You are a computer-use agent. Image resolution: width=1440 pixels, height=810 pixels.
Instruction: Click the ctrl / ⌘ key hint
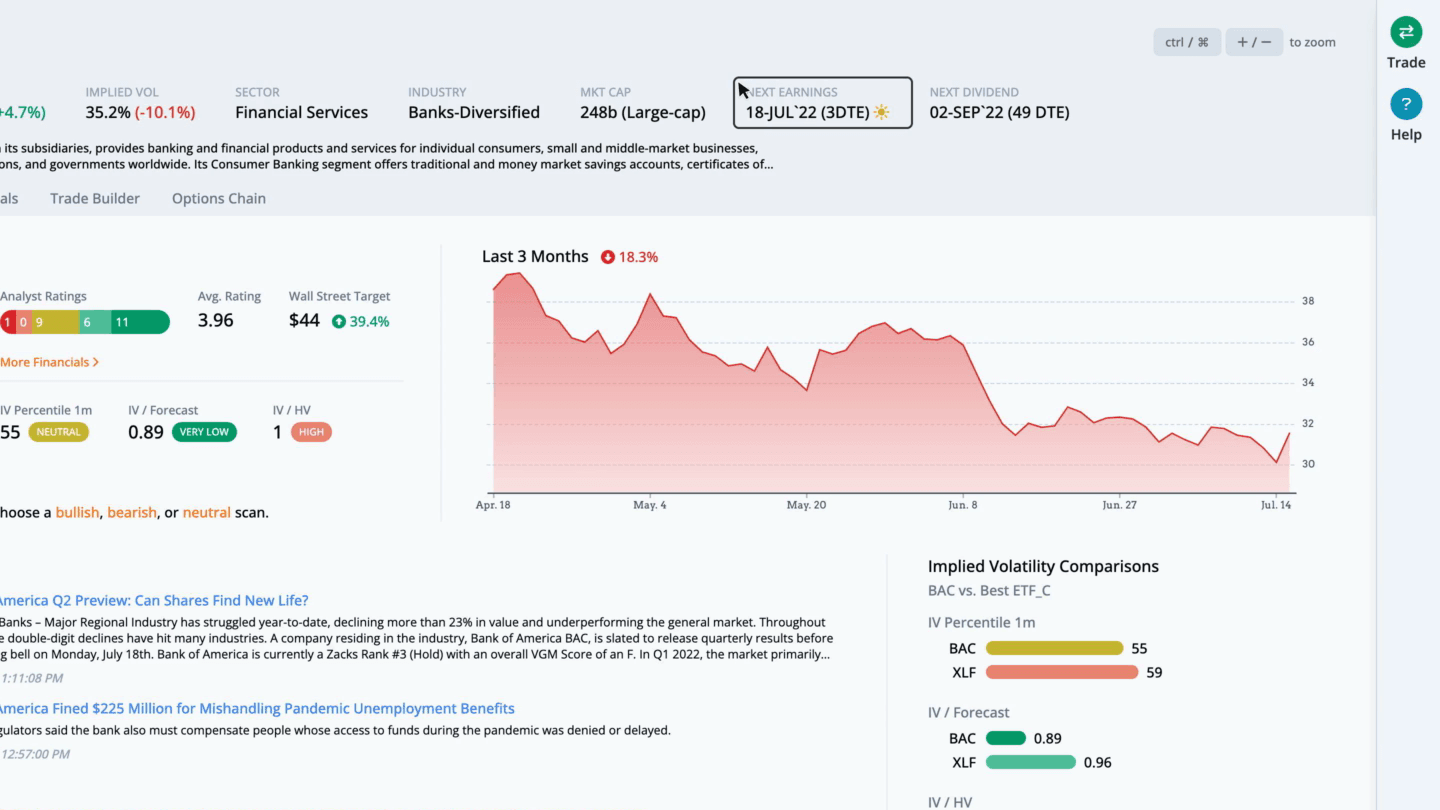pyautogui.click(x=1187, y=42)
